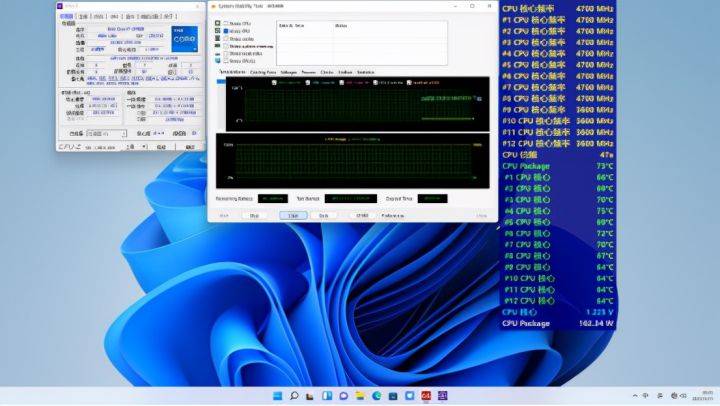Screen dimensions: 720x406
Task: Launch Microsoft Edge from the taskbar
Action: 377,396
